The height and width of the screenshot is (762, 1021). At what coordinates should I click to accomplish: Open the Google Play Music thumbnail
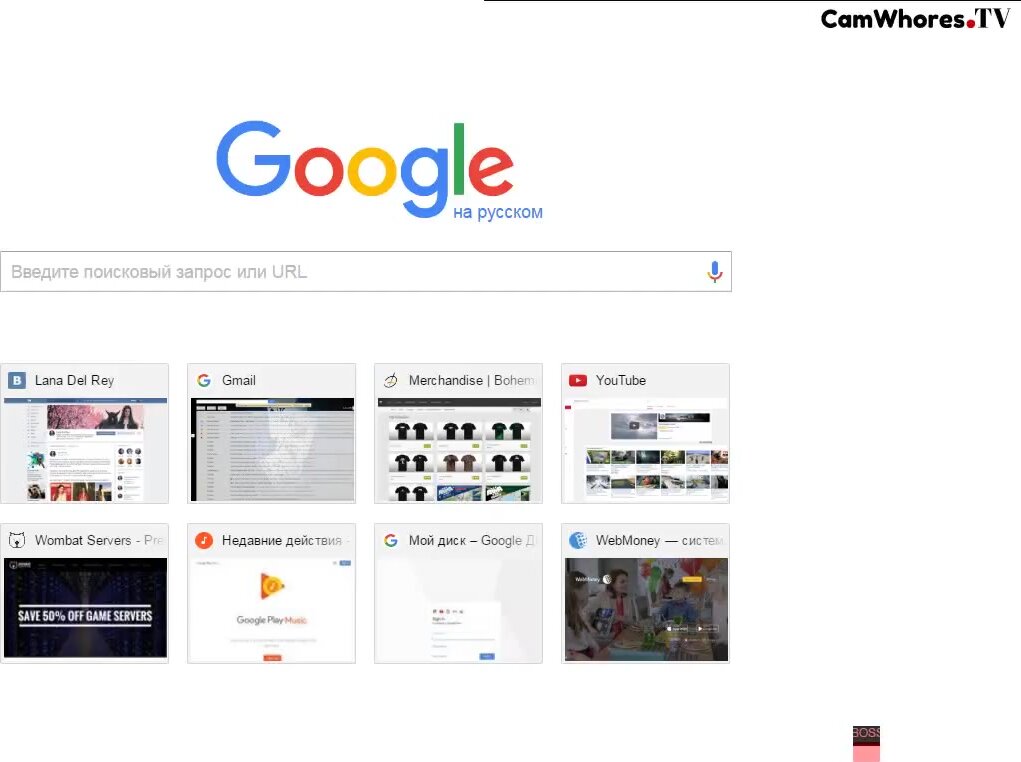272,610
